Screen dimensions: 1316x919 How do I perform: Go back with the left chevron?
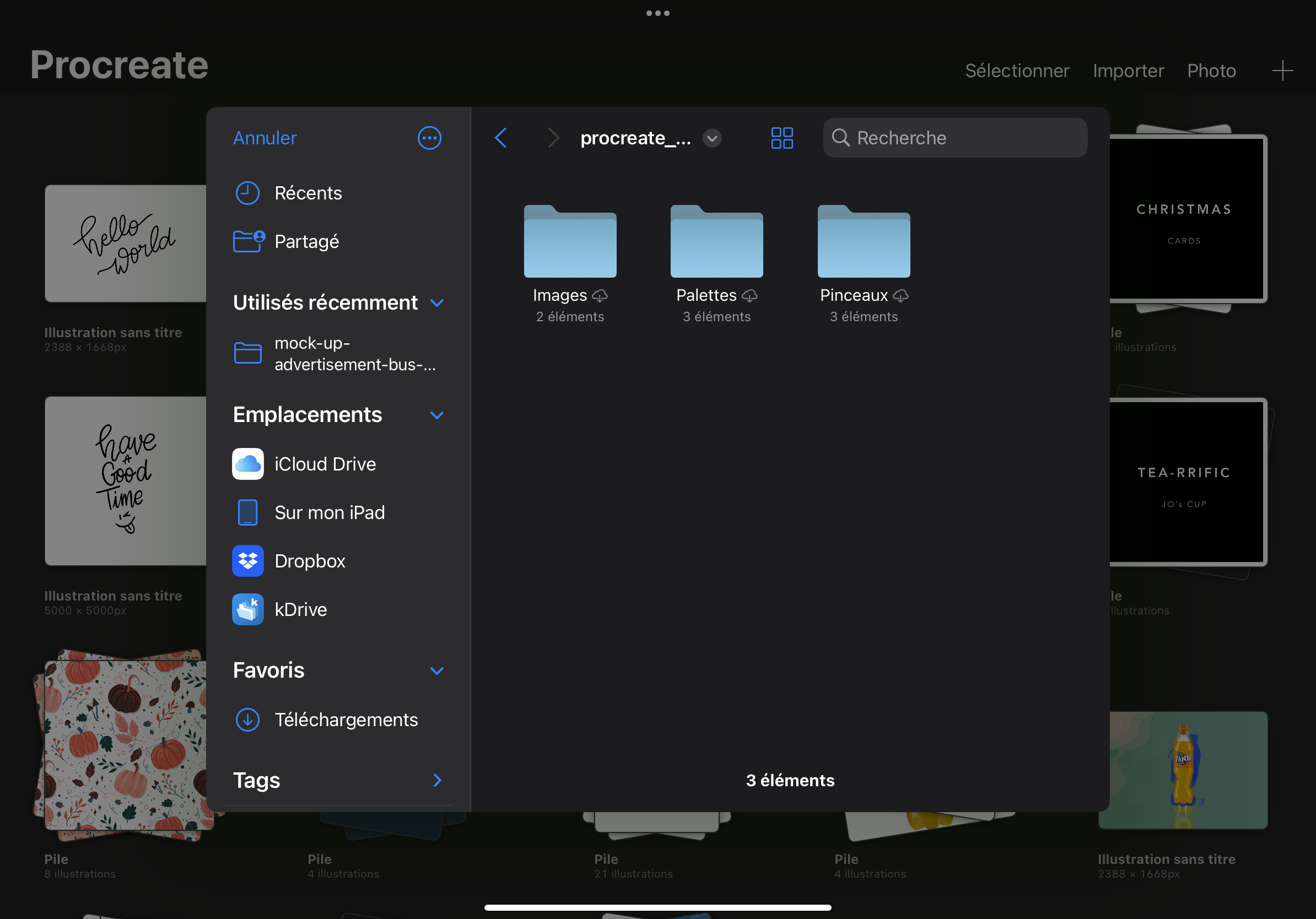[x=501, y=138]
